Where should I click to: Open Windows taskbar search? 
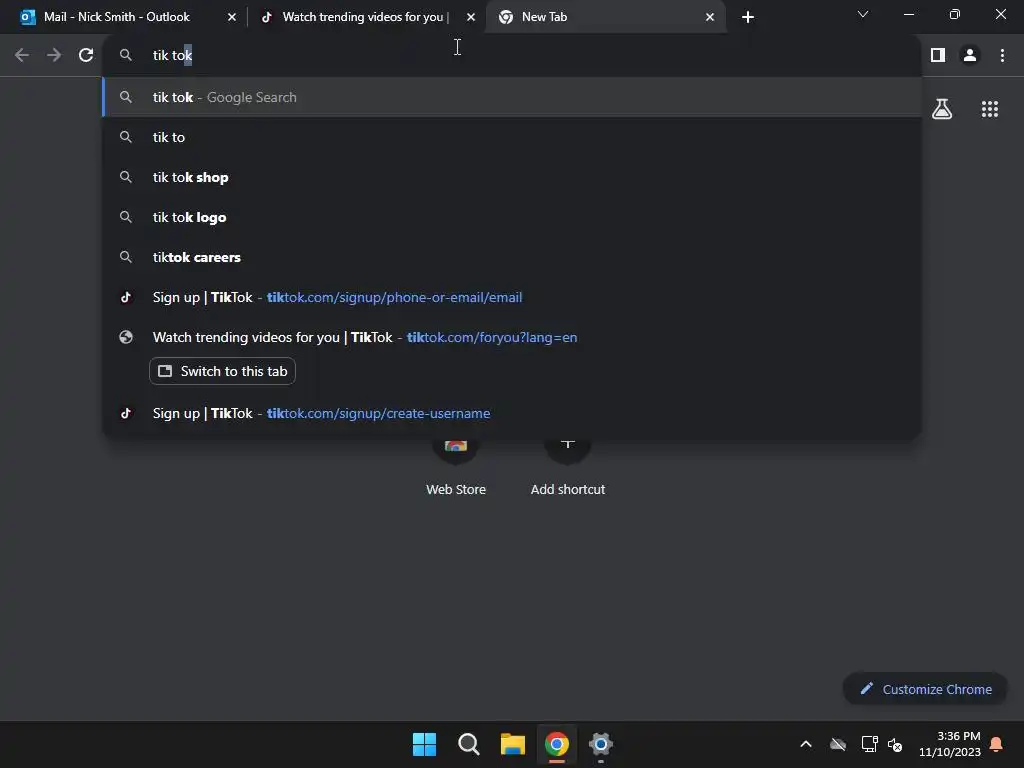tap(468, 744)
